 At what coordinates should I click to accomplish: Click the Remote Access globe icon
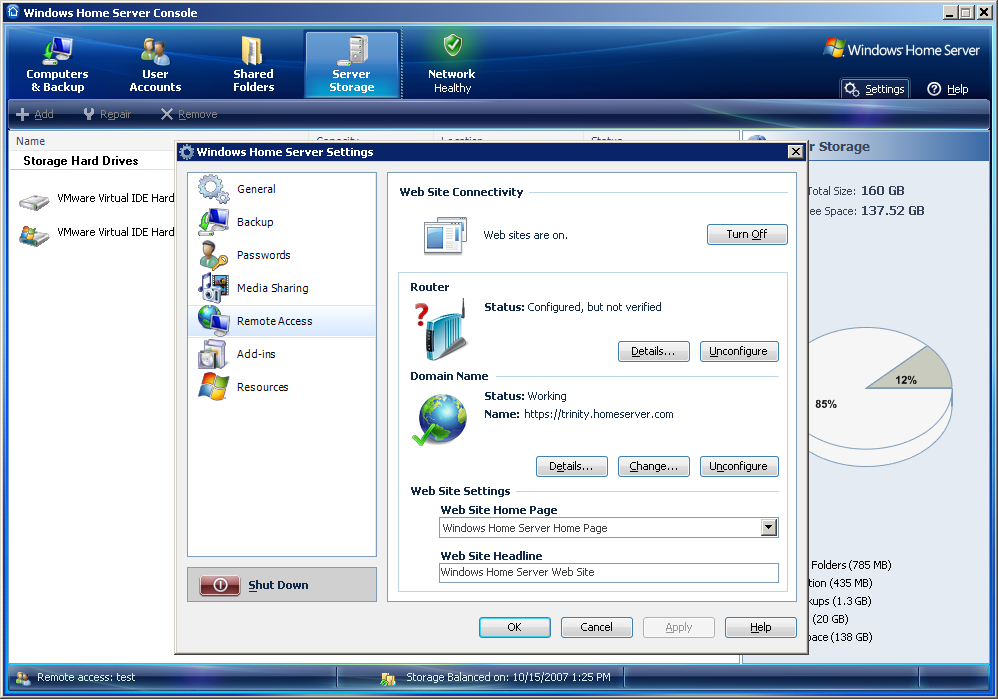click(213, 321)
